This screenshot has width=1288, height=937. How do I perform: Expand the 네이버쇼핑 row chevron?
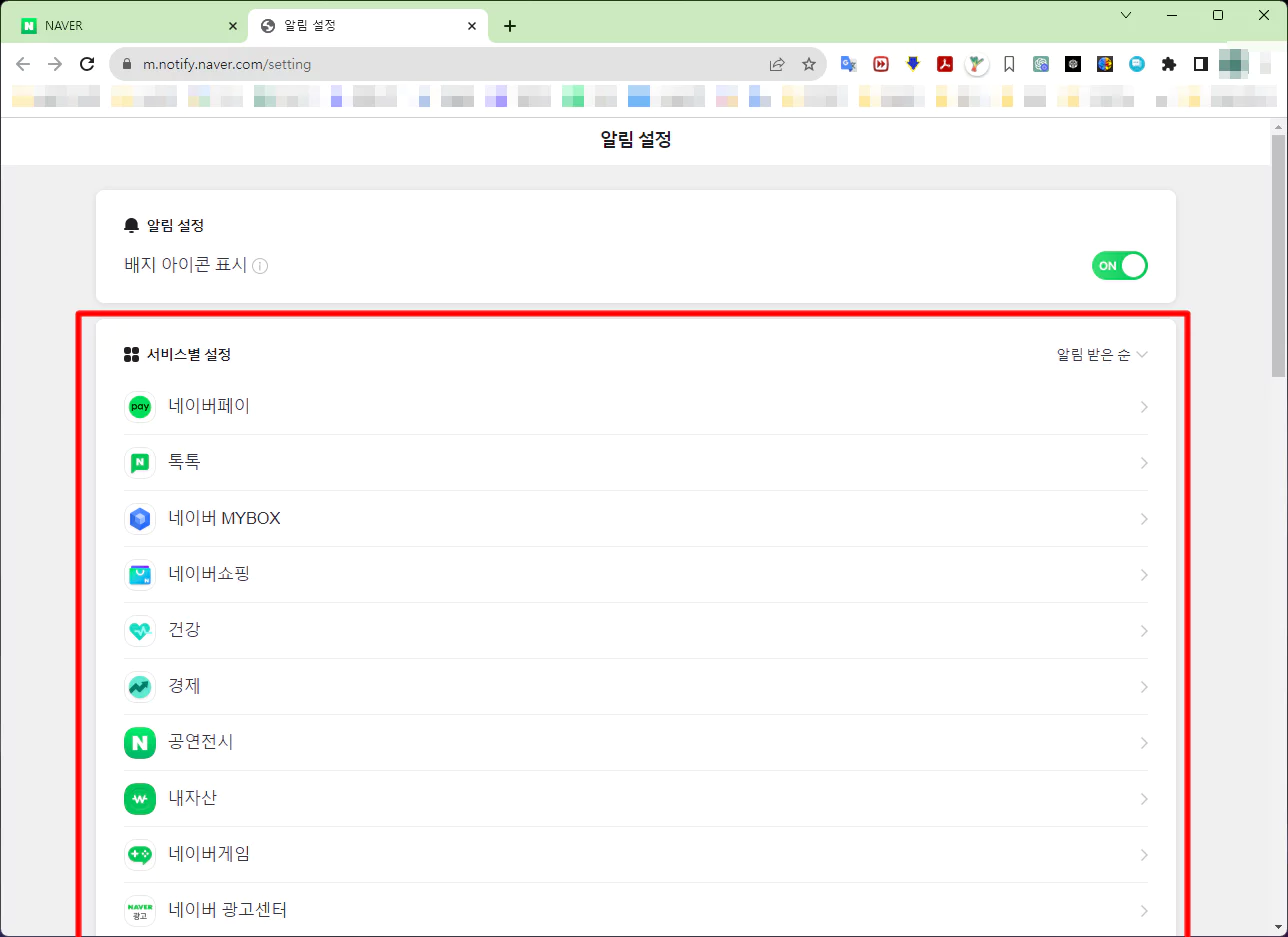(x=1143, y=575)
